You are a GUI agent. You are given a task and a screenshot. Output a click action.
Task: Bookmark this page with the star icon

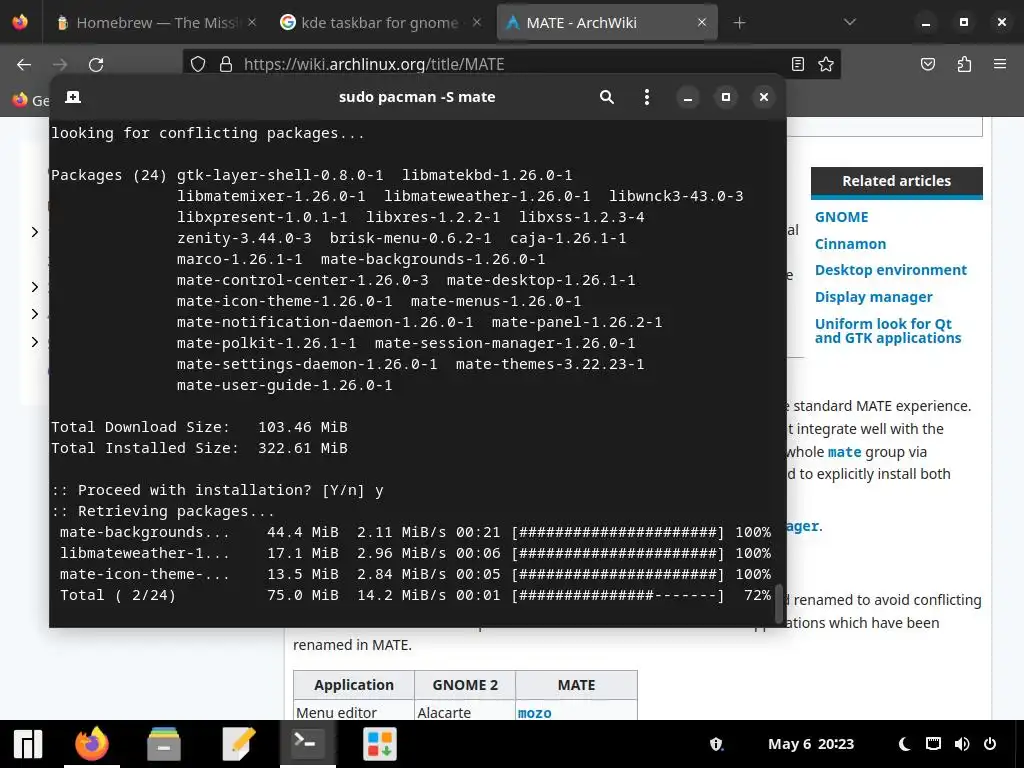pos(826,64)
